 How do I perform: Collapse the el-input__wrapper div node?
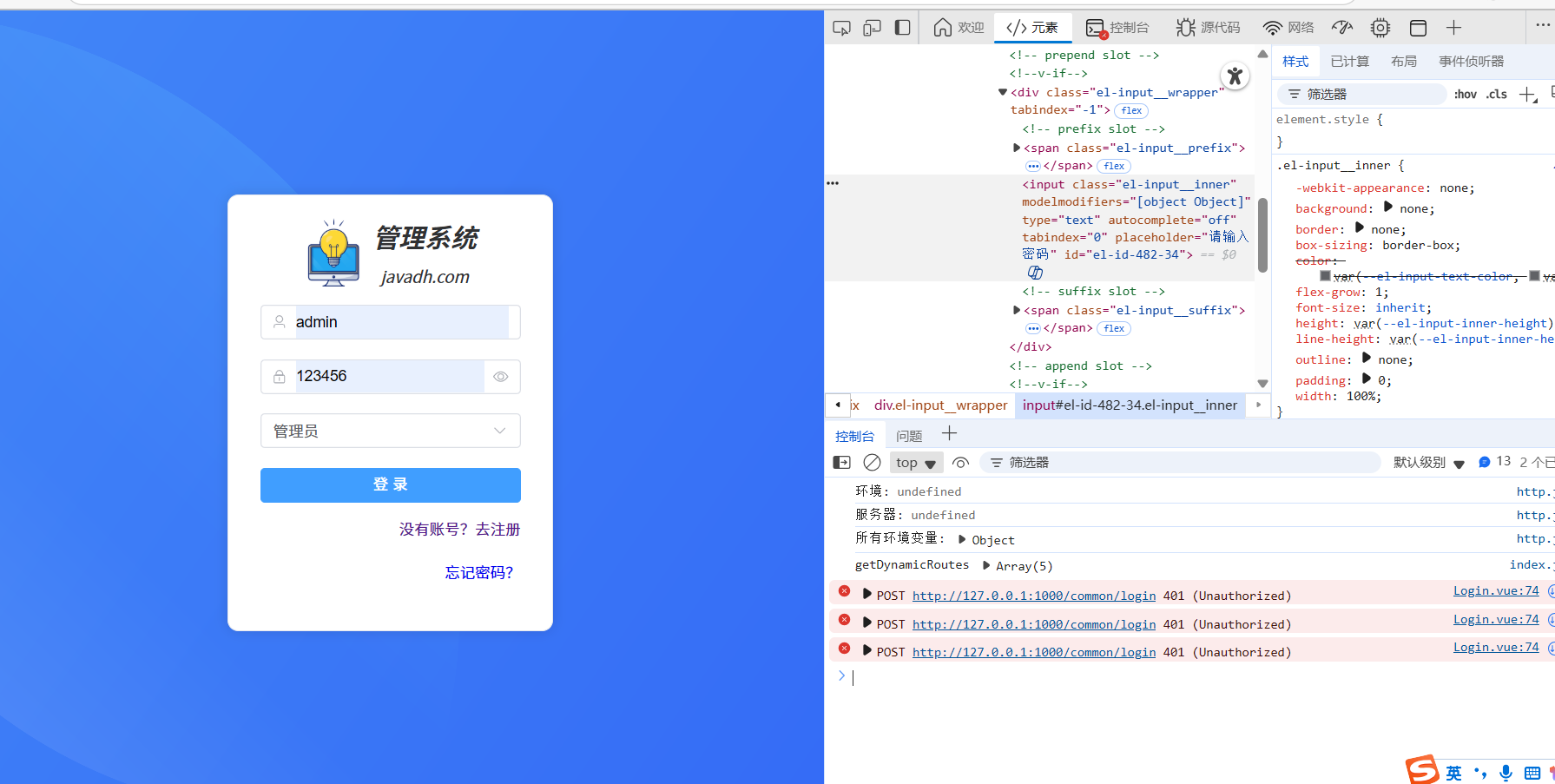click(1003, 92)
